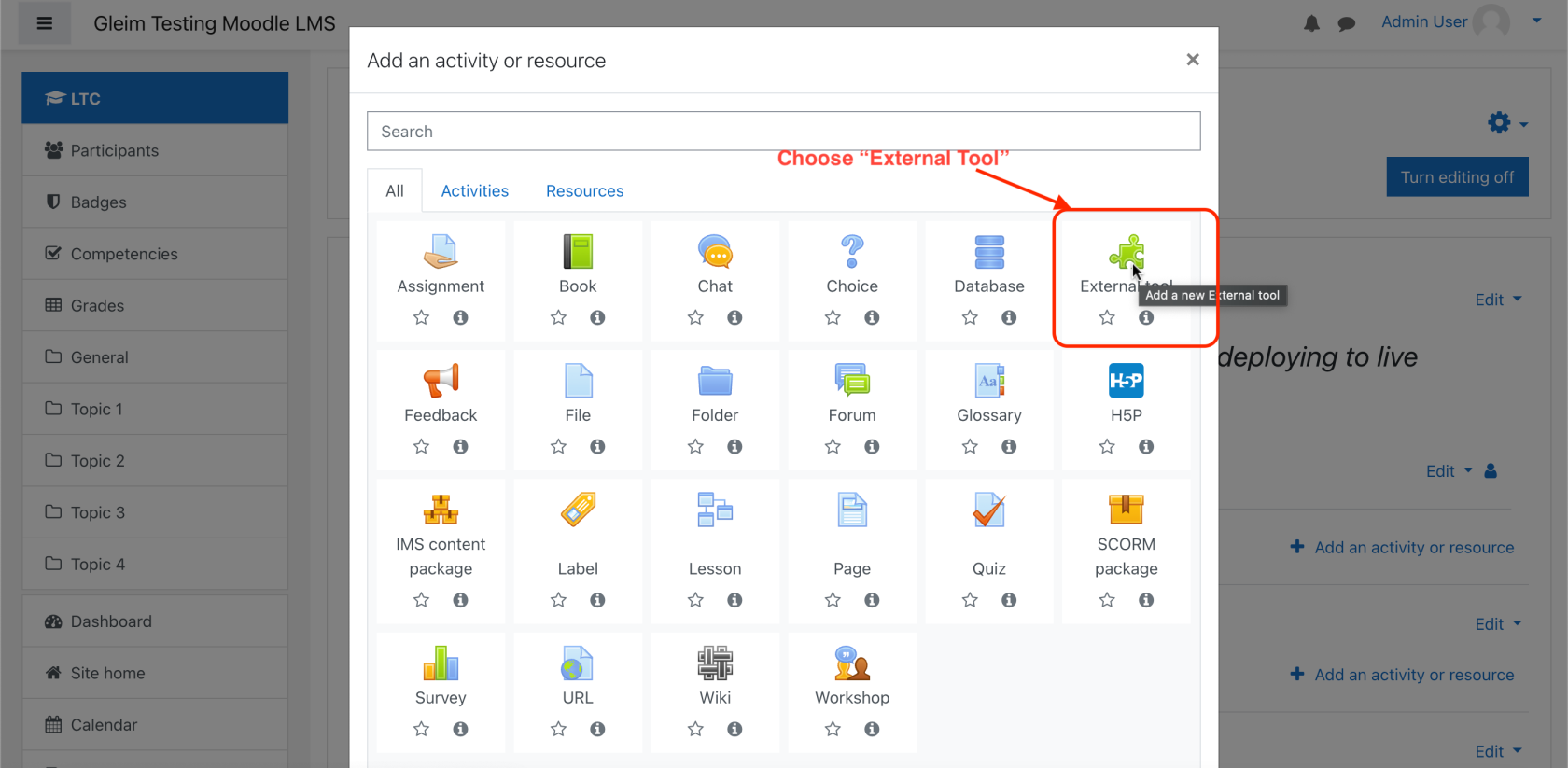Select the Quiz activity icon

(x=989, y=510)
